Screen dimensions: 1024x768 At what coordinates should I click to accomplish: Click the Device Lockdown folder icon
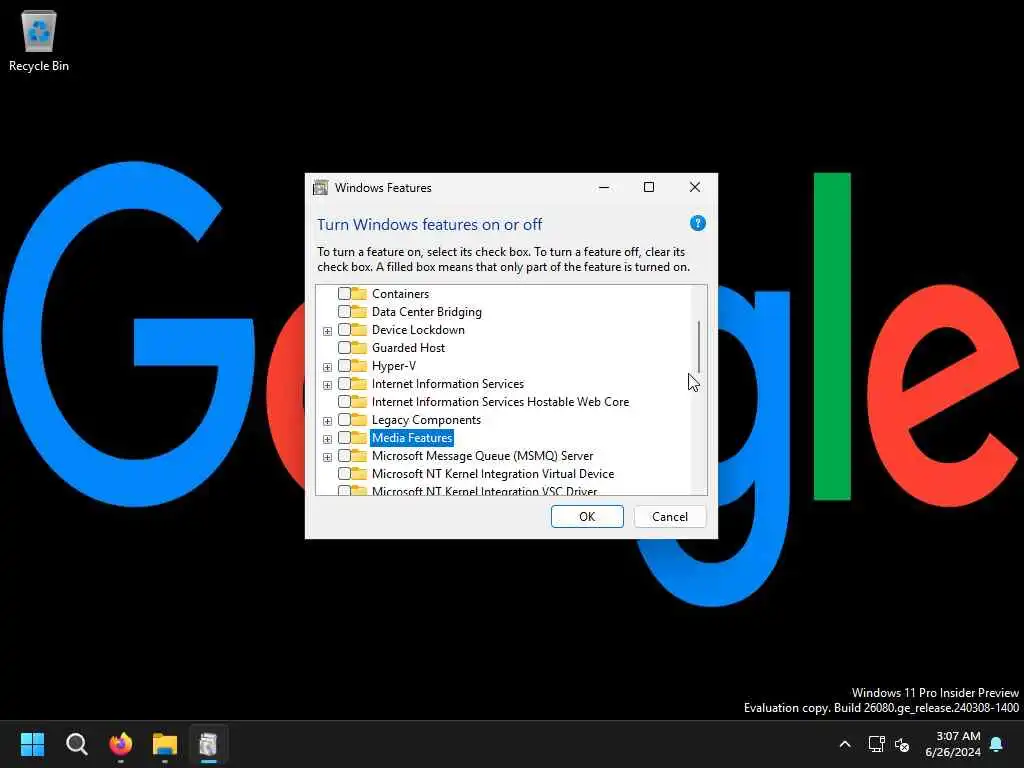pyautogui.click(x=359, y=329)
